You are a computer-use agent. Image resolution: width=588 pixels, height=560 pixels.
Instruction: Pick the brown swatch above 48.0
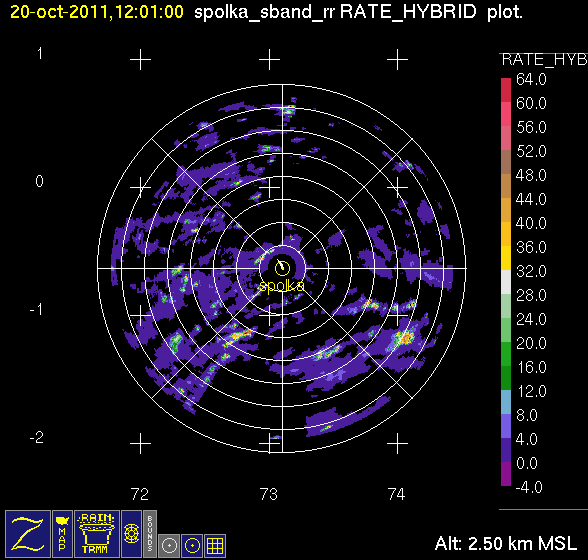coord(506,162)
